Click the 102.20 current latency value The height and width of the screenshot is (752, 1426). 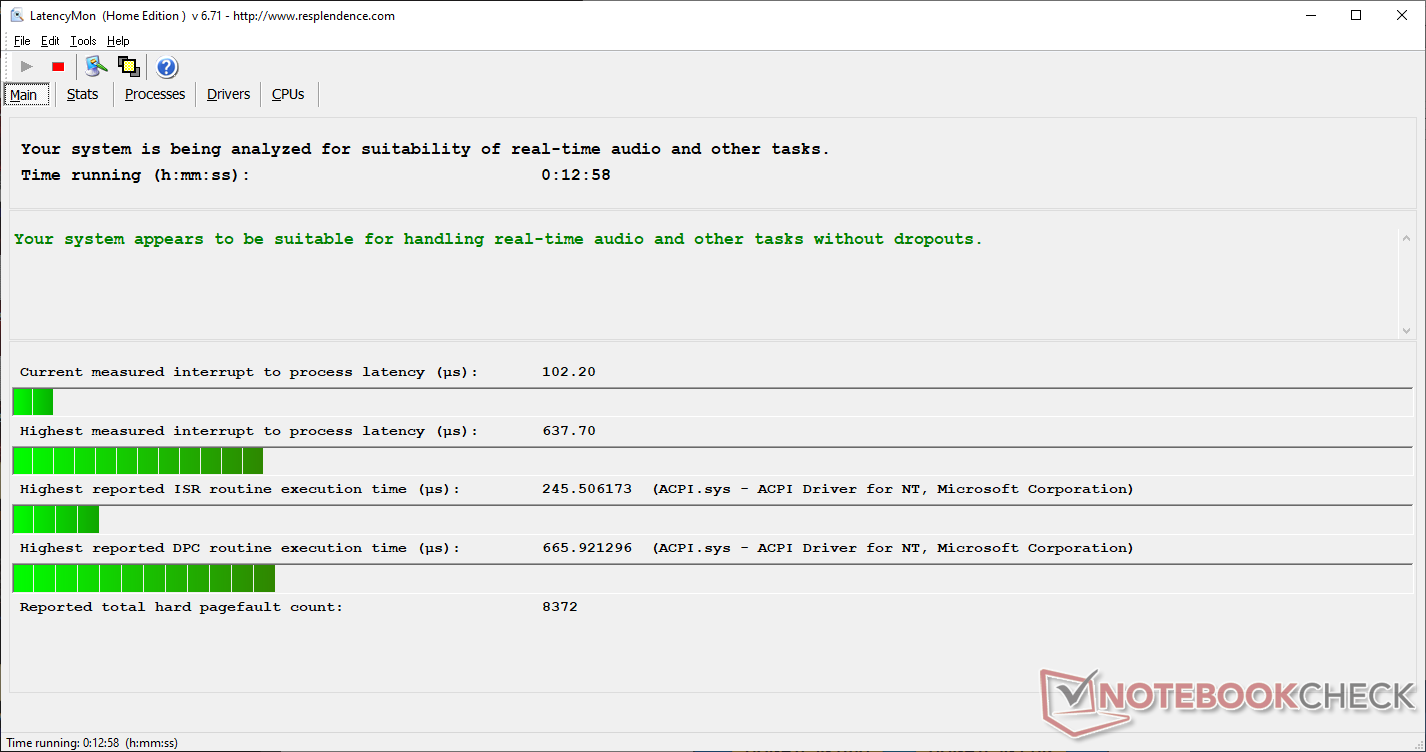click(568, 372)
